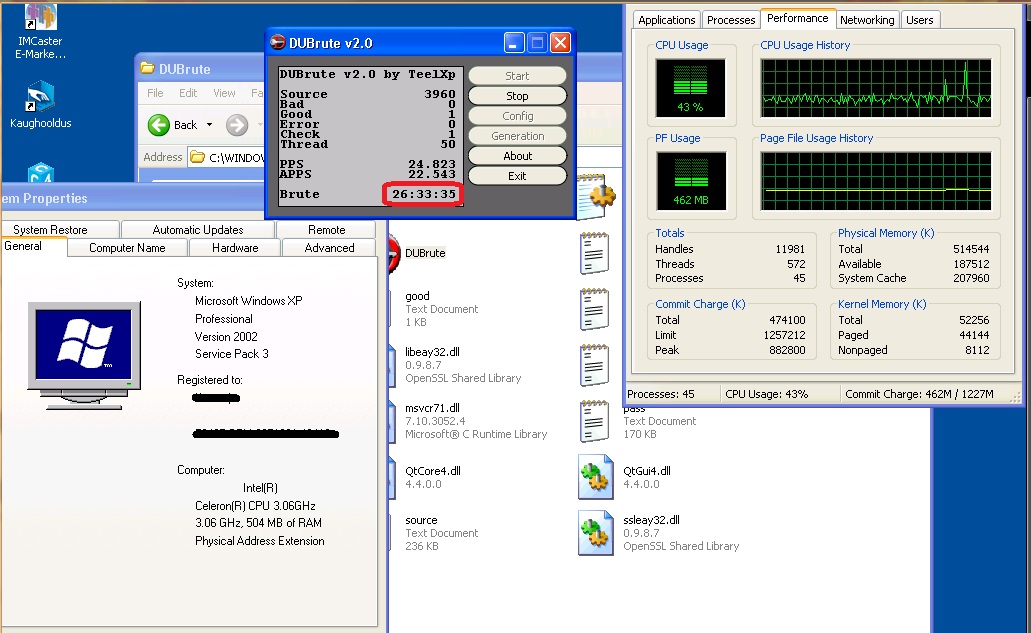Click the Page File Usage History graph
Screen dimensions: 1031x633
876,181
